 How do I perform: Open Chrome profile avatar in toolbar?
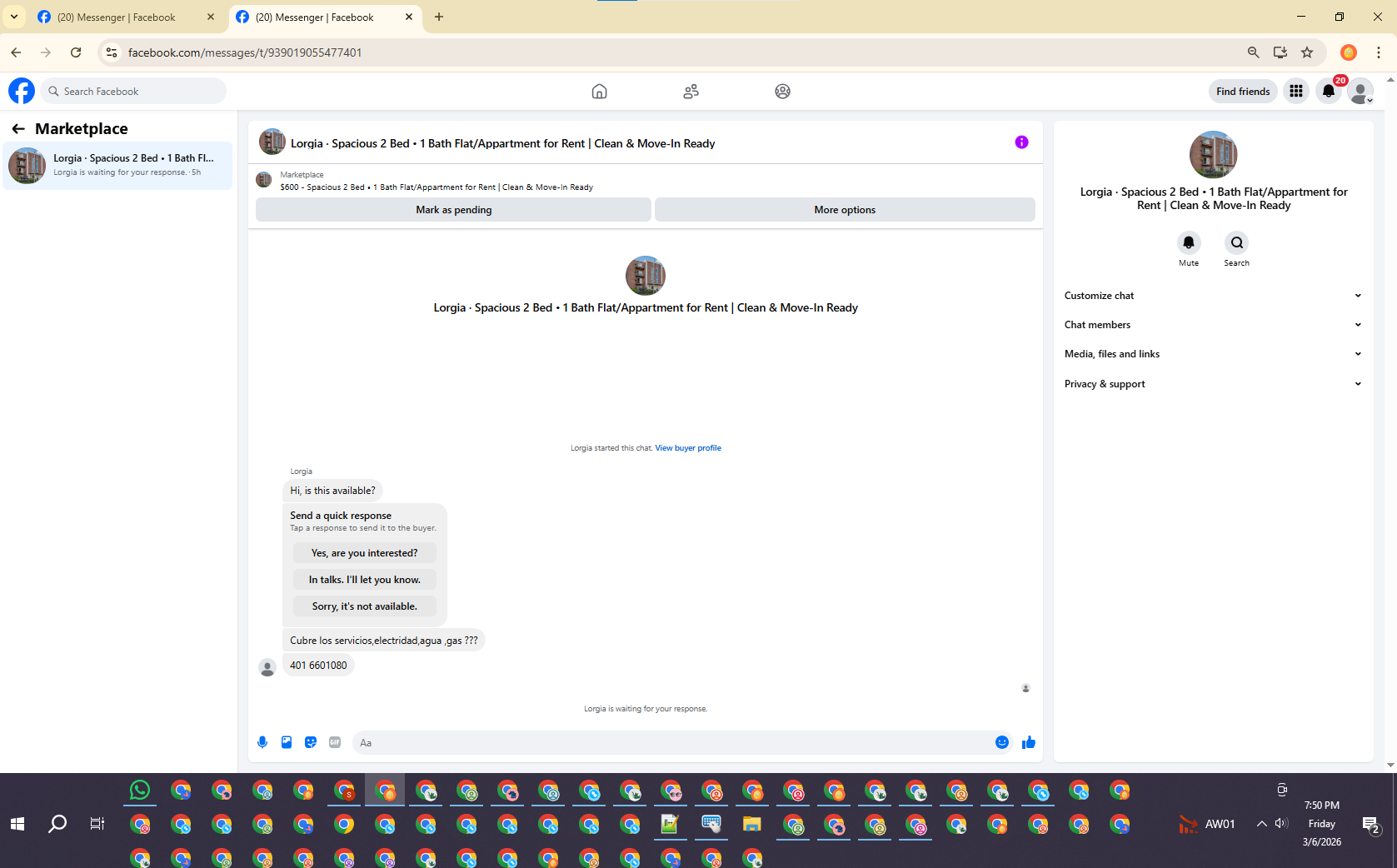pos(1349,52)
